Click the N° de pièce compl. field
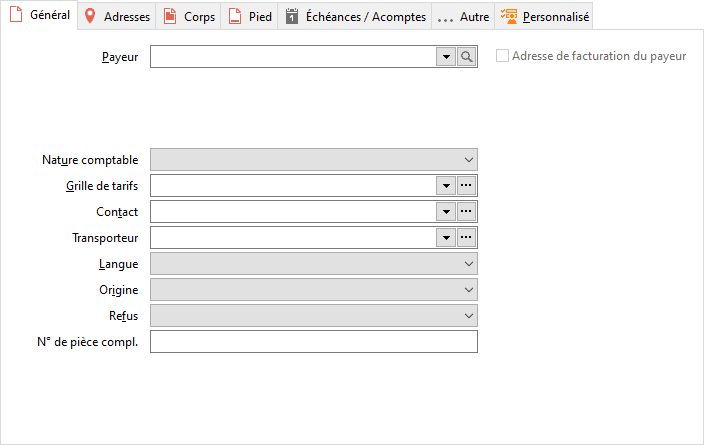Viewport: 704px width, 445px height. 314,342
